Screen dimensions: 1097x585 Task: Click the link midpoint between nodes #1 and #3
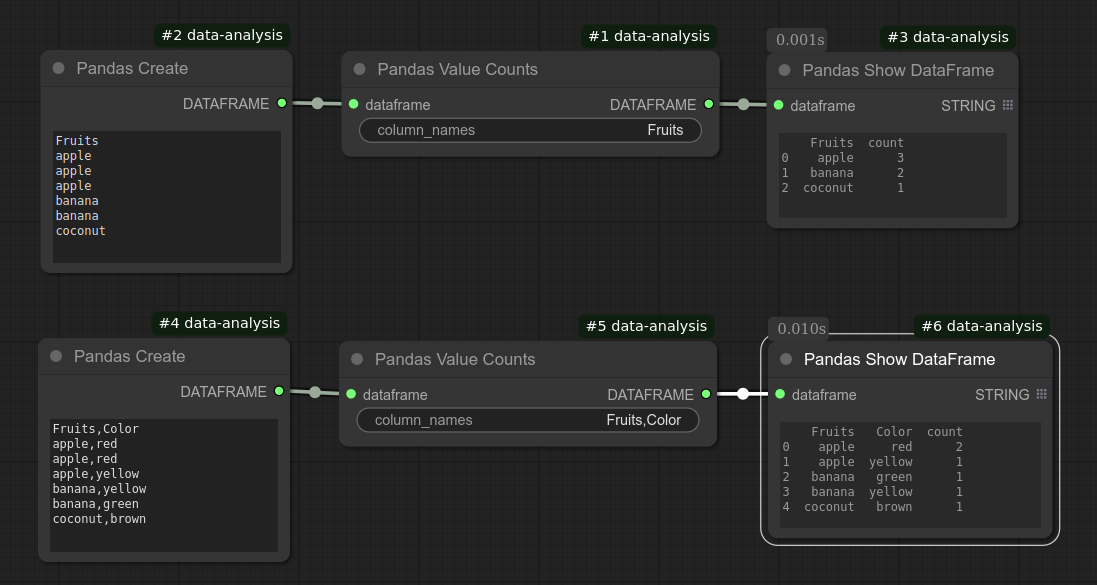[x=743, y=104]
